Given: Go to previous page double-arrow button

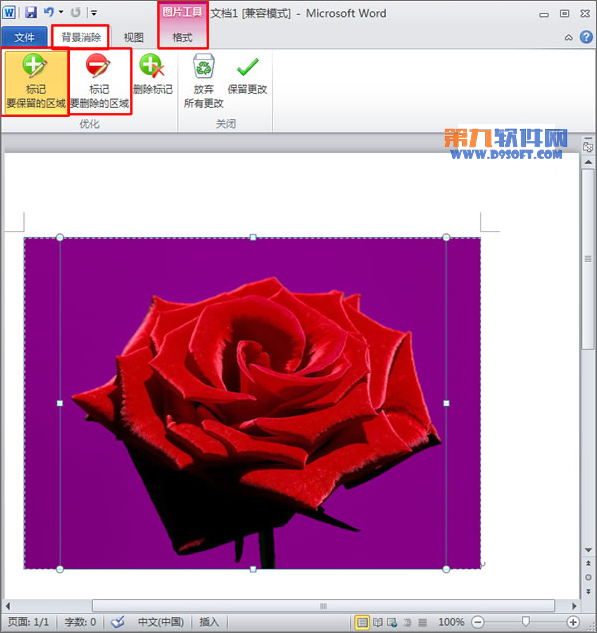Looking at the screenshot, I should (588, 563).
